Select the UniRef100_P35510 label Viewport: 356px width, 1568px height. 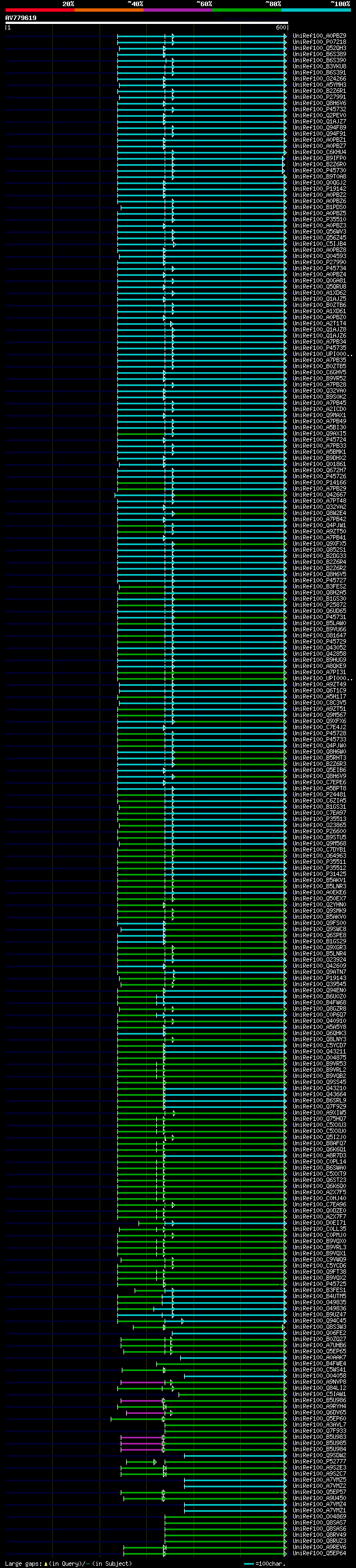click(319, 219)
